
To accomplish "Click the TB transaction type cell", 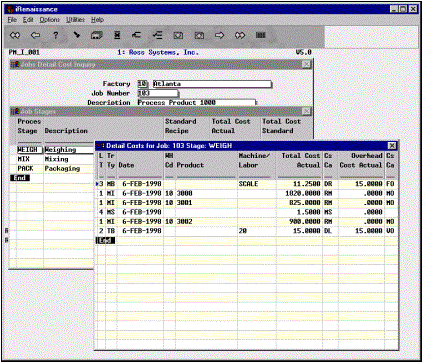I will (111, 230).
